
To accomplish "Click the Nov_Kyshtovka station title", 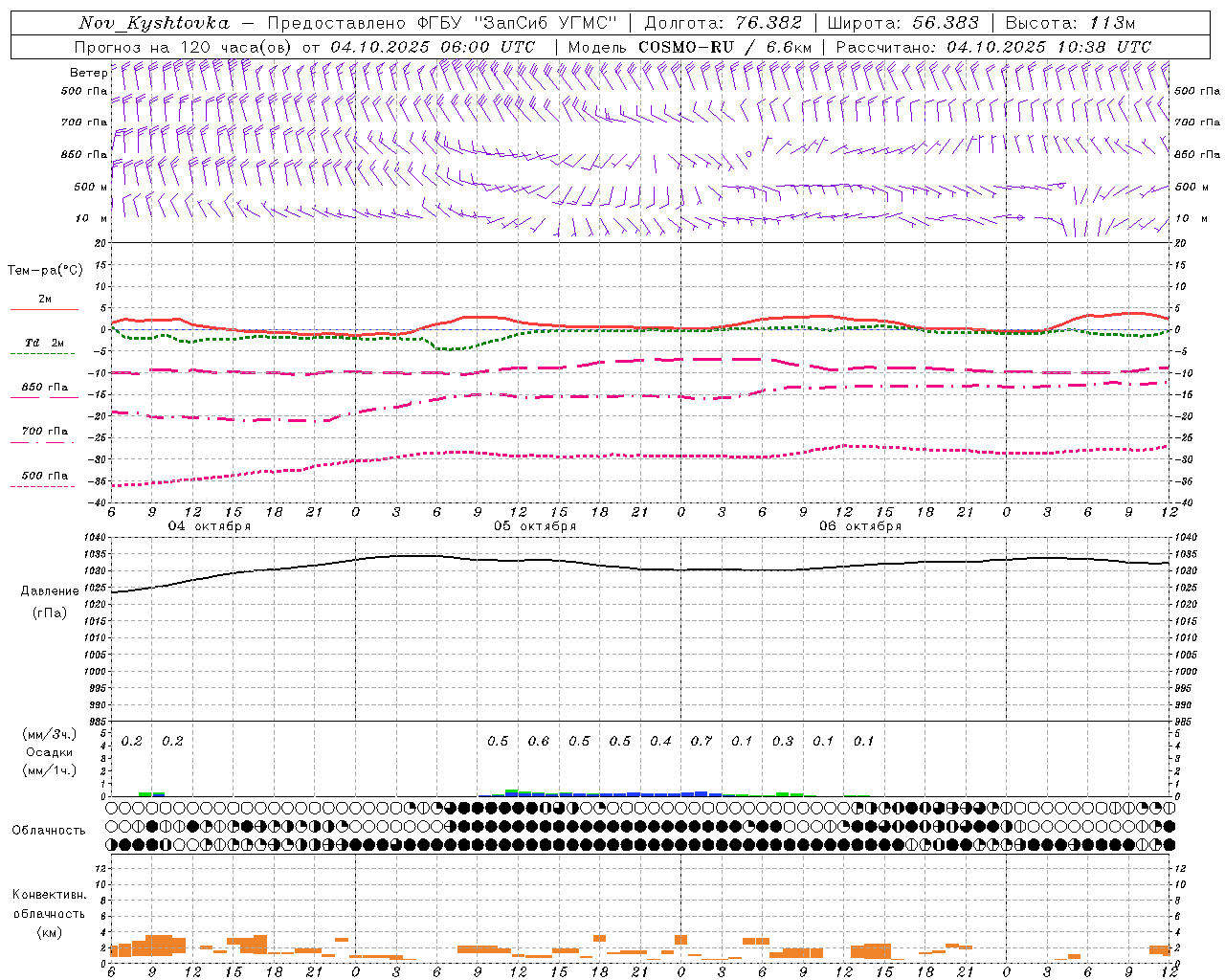I will [x=154, y=23].
